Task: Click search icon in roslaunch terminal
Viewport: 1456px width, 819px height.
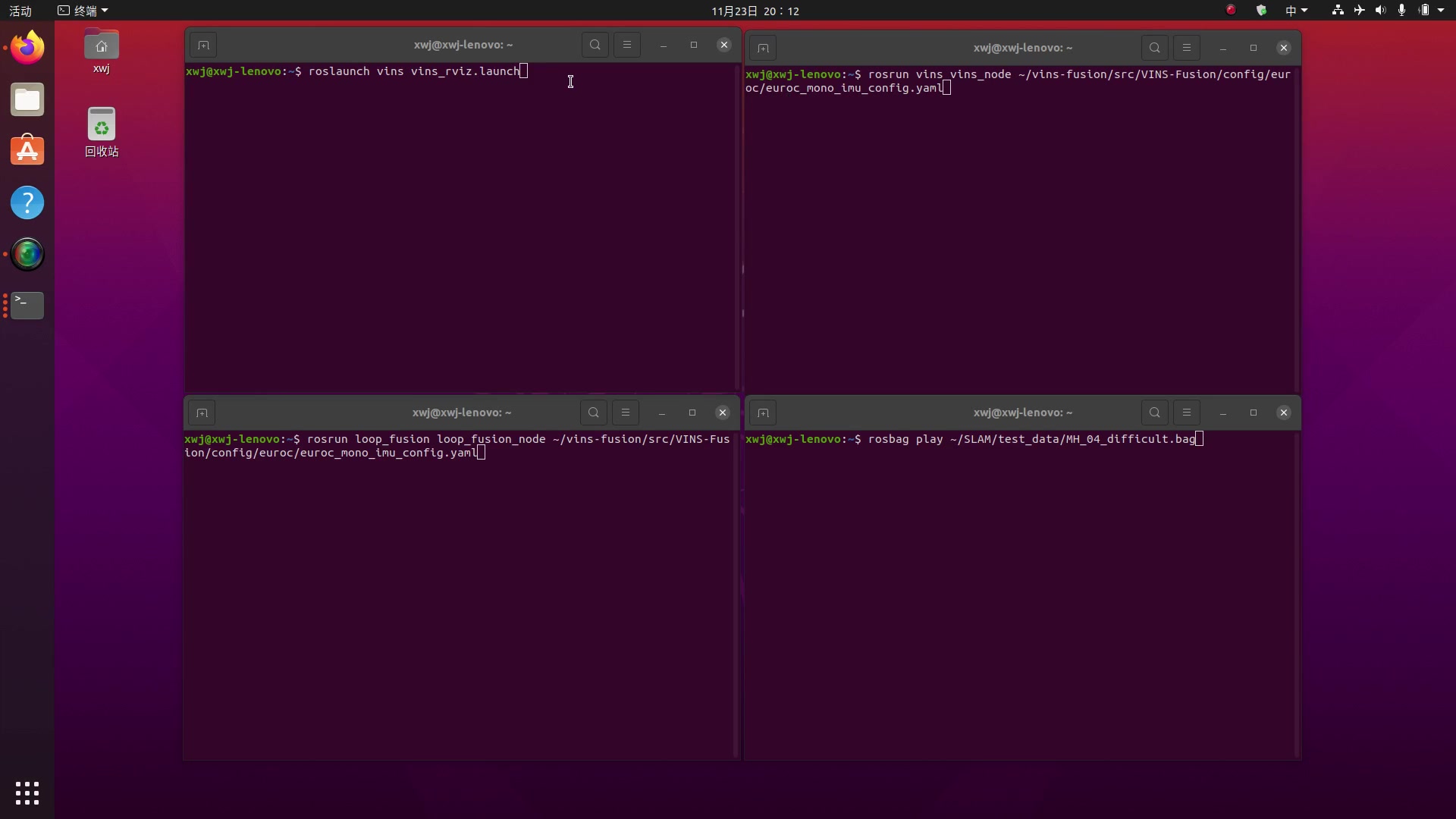Action: (x=595, y=45)
